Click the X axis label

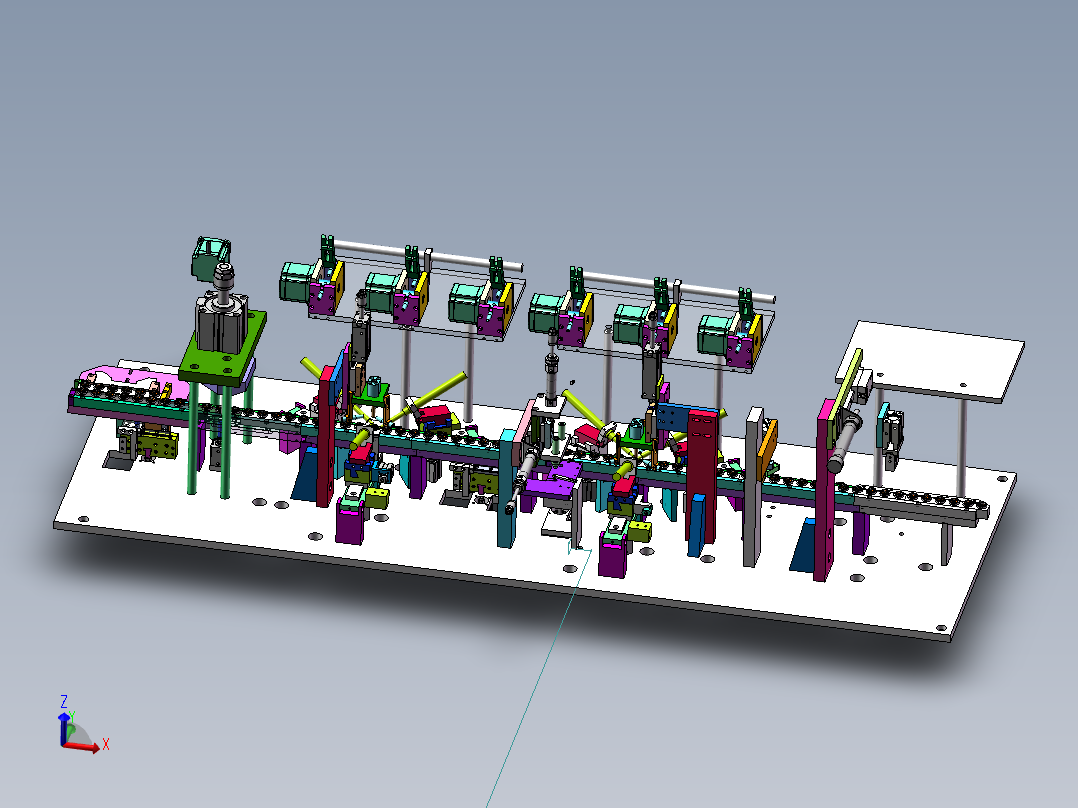tap(106, 745)
